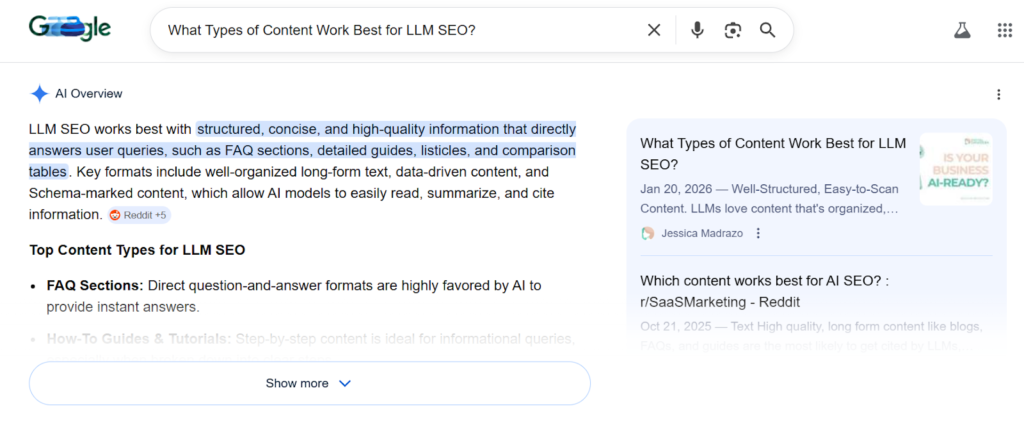
Task: Clear the search box with the X icon
Action: point(654,30)
